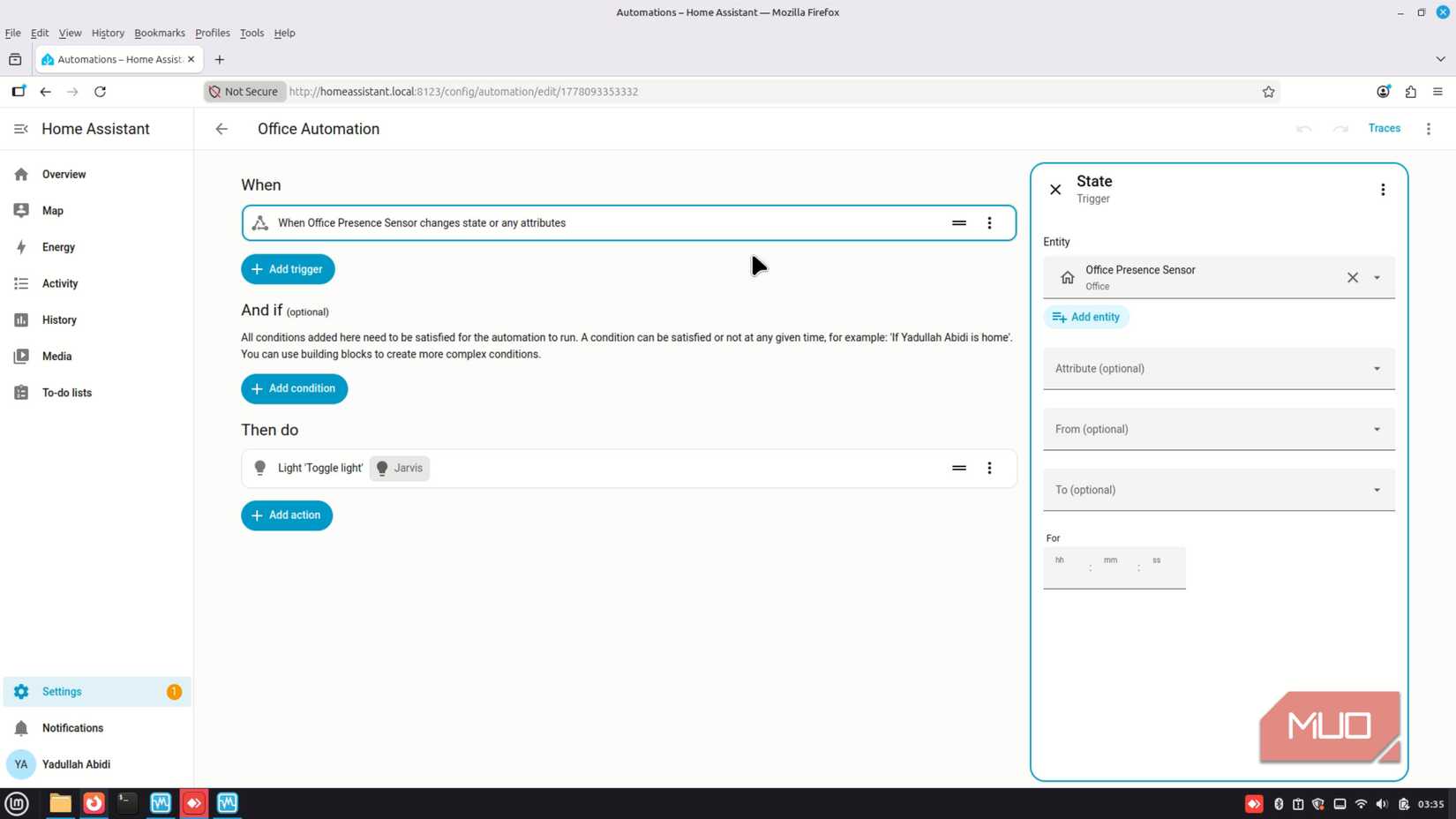Navigate back in Firefox
The height and width of the screenshot is (819, 1456).
[x=46, y=92]
